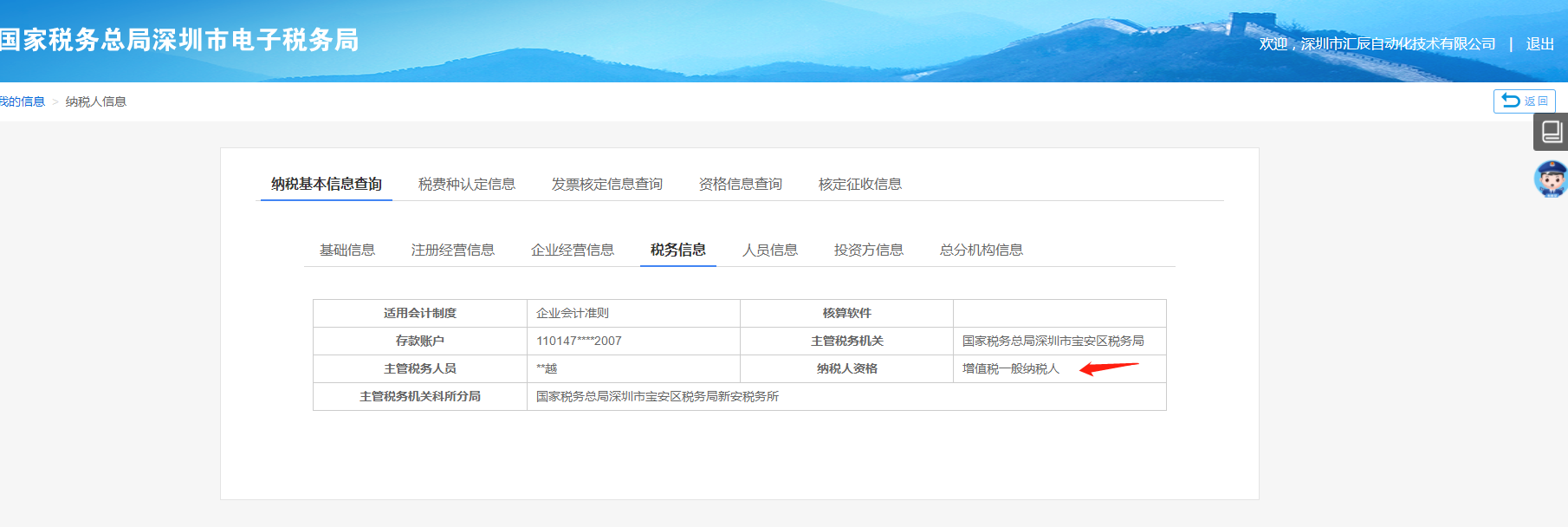Select the 税务信息 sub-tab
Image resolution: width=1568 pixels, height=527 pixels.
[x=678, y=250]
